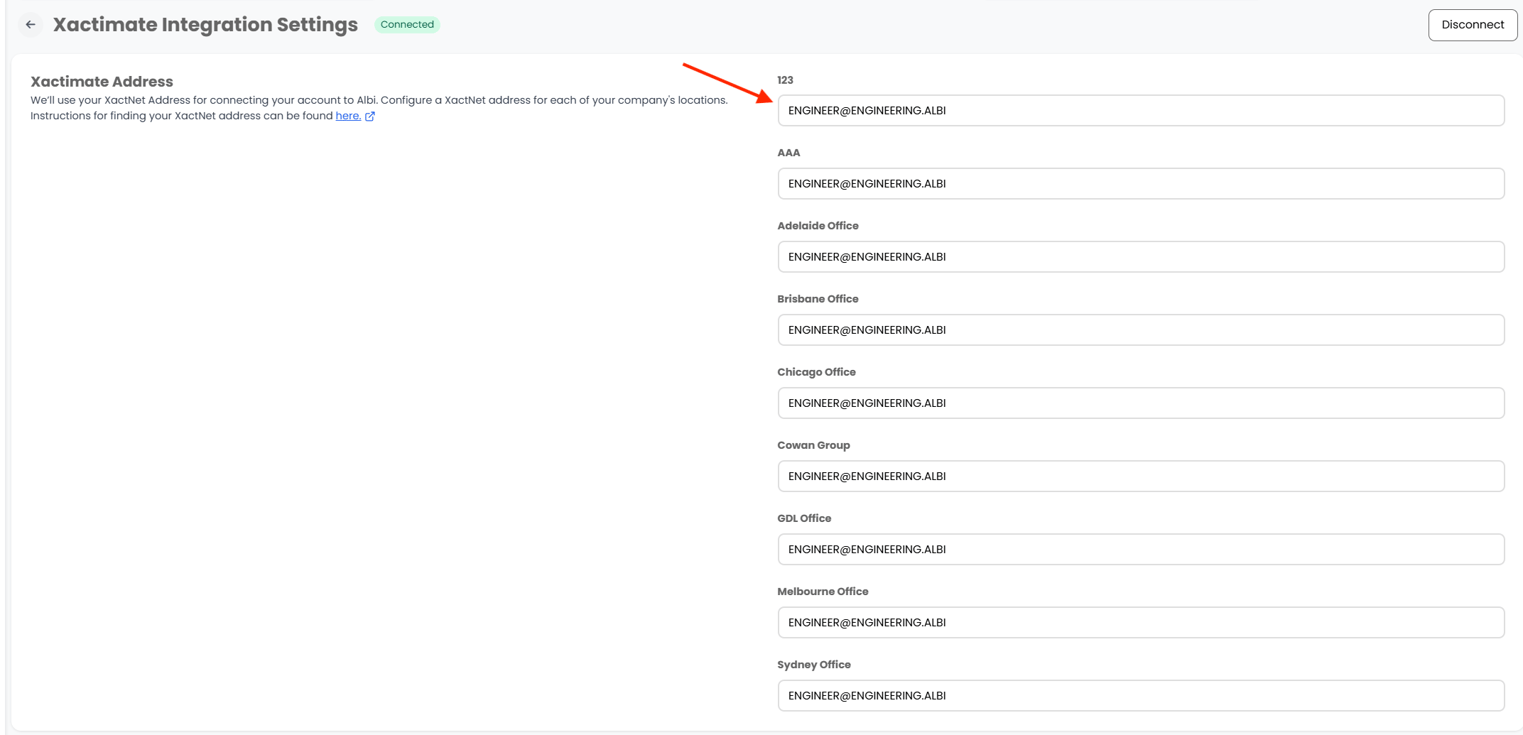Screen dimensions: 1523x735
Task: Select the Brisbane Office address field
Action: pos(1141,330)
